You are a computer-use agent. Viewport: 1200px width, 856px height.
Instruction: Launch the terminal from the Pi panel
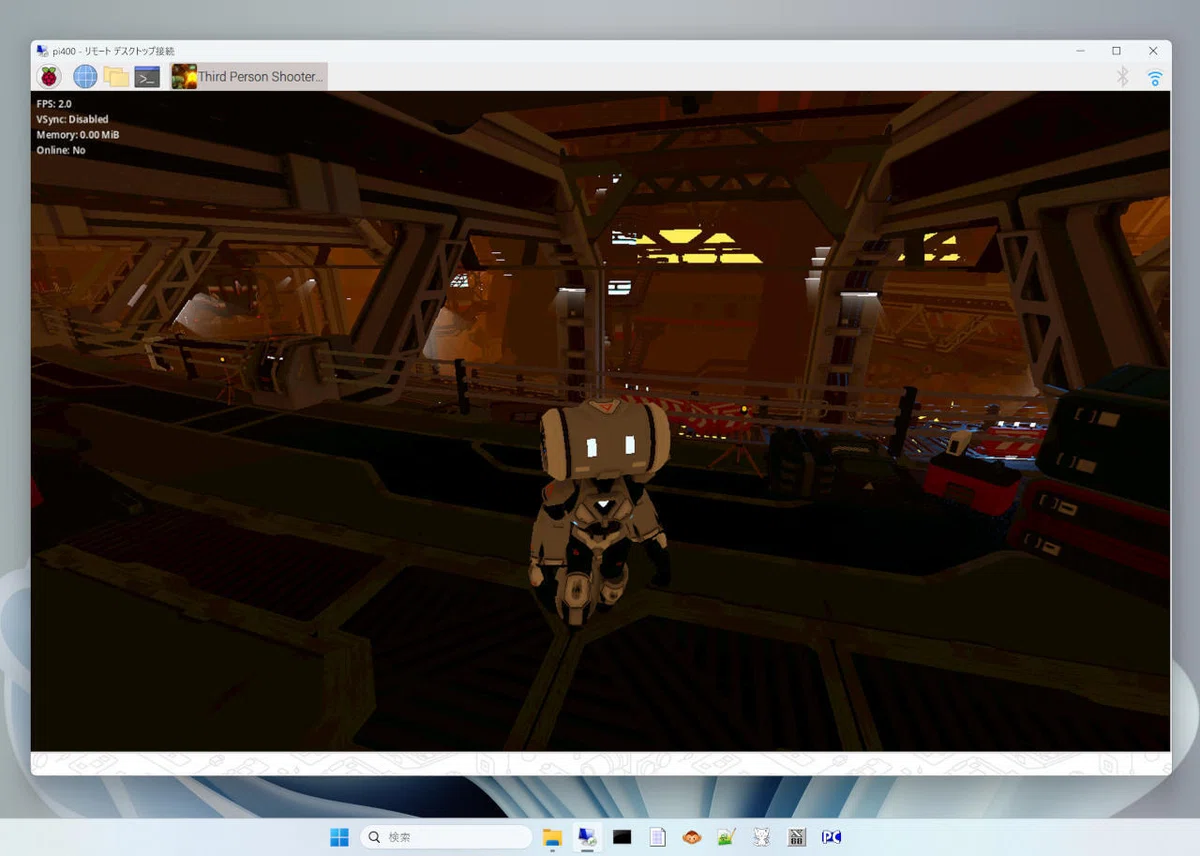(147, 77)
